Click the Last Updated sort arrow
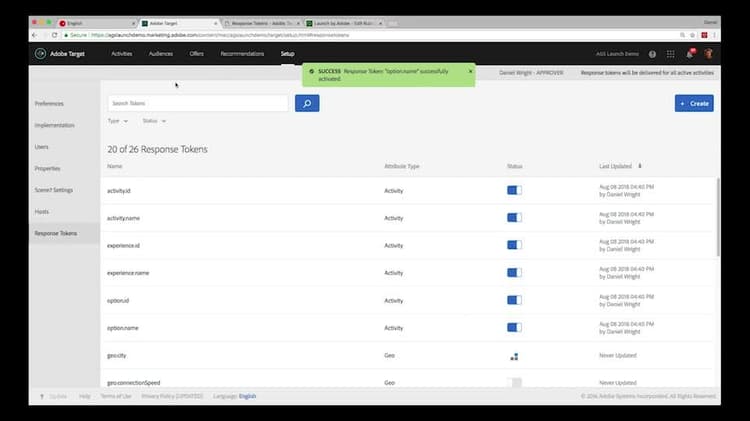This screenshot has width=750, height=421. tap(640, 166)
